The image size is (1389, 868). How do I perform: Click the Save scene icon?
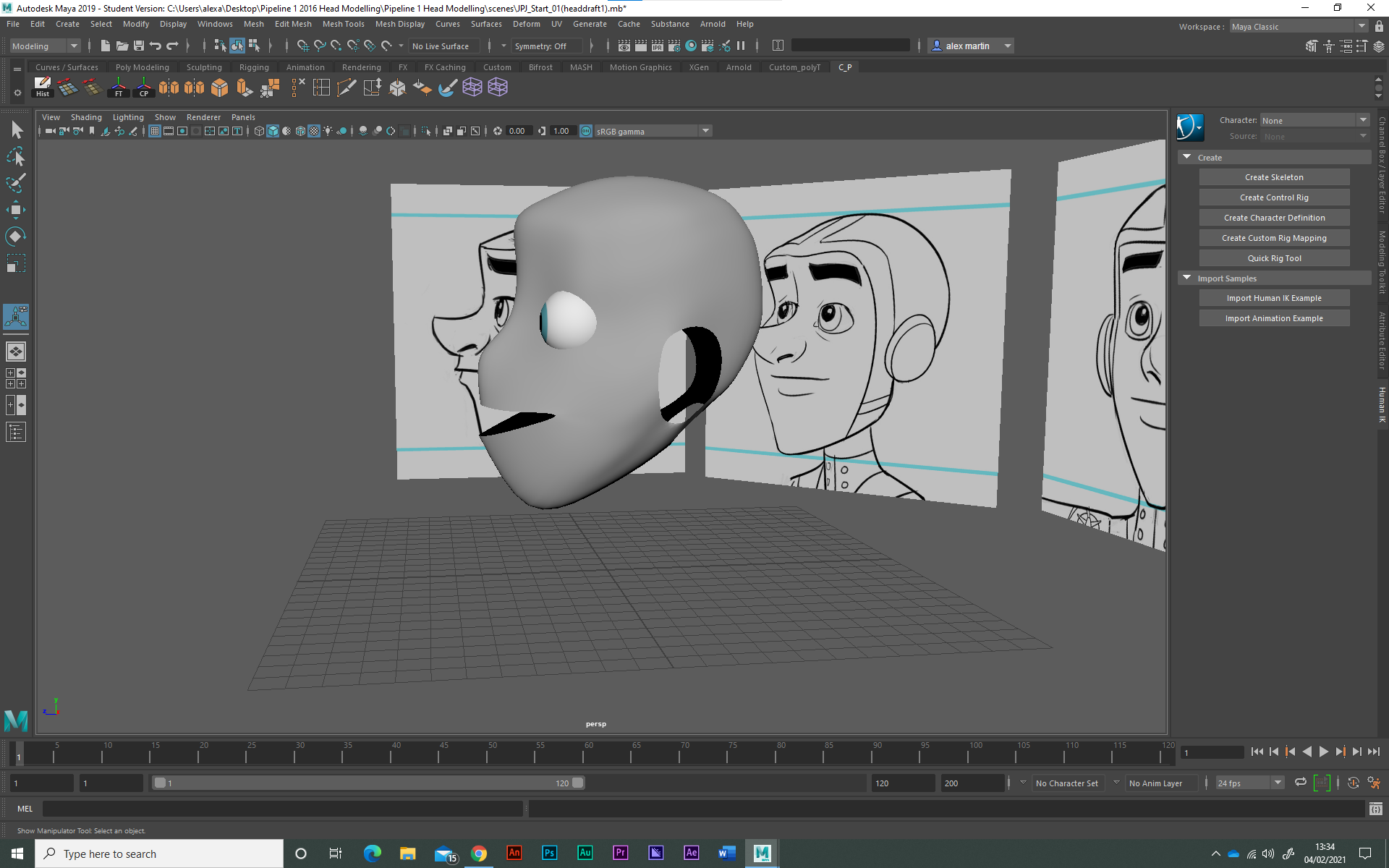[139, 46]
